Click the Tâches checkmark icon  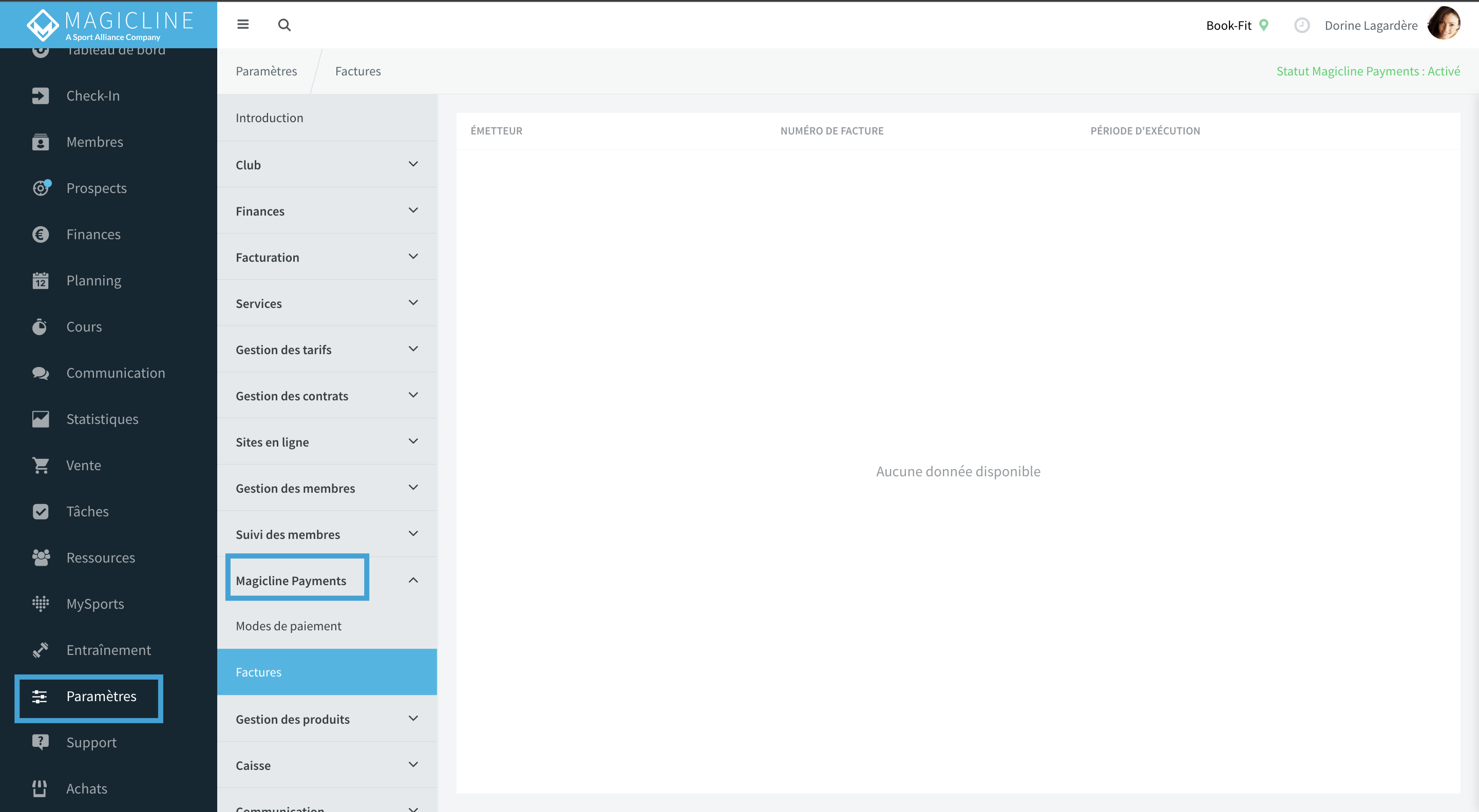click(40, 511)
